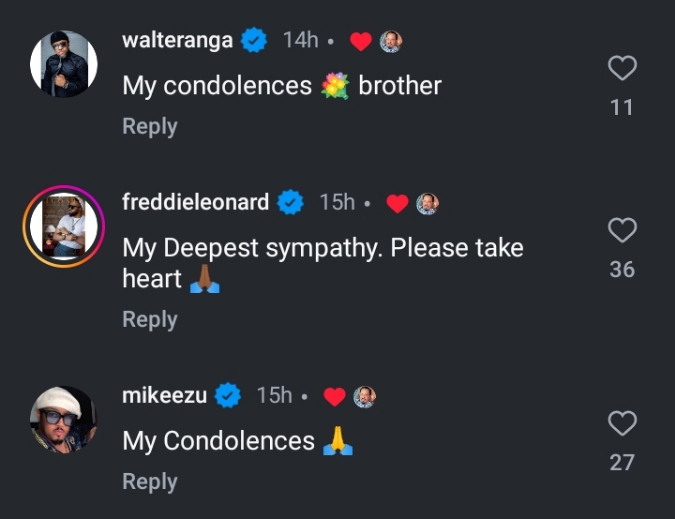
Task: Click freddieleonard's blue verified badge
Action: tap(291, 203)
